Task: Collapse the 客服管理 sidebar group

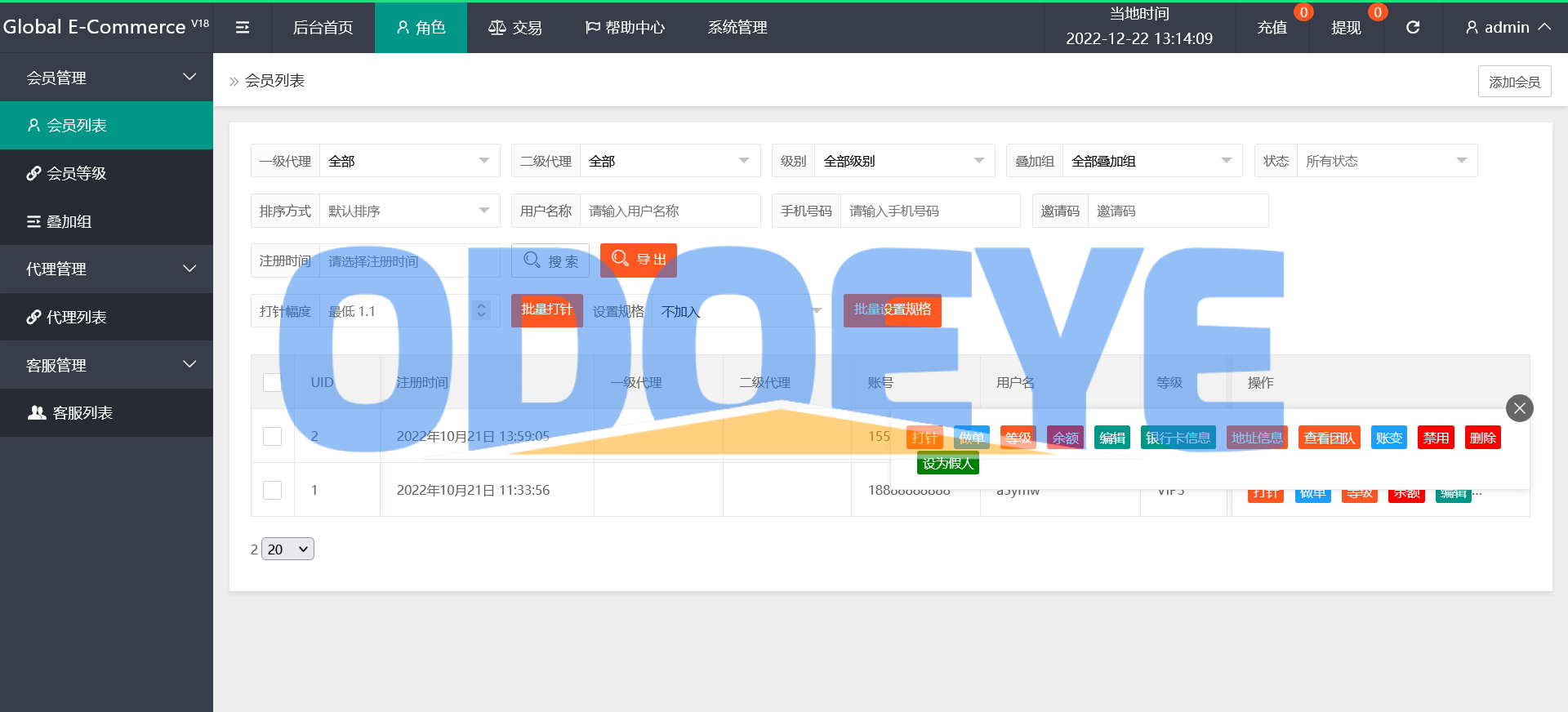Action: tap(106, 365)
